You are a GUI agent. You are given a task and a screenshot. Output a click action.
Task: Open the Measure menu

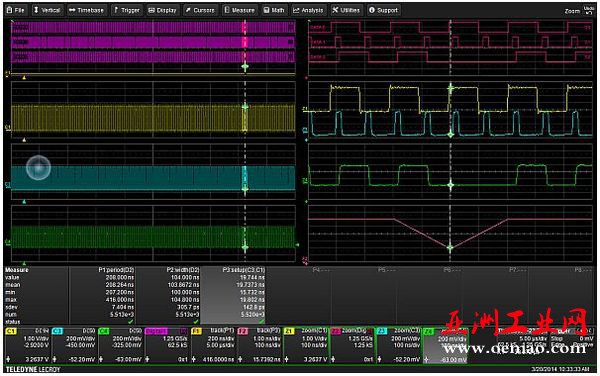point(240,10)
